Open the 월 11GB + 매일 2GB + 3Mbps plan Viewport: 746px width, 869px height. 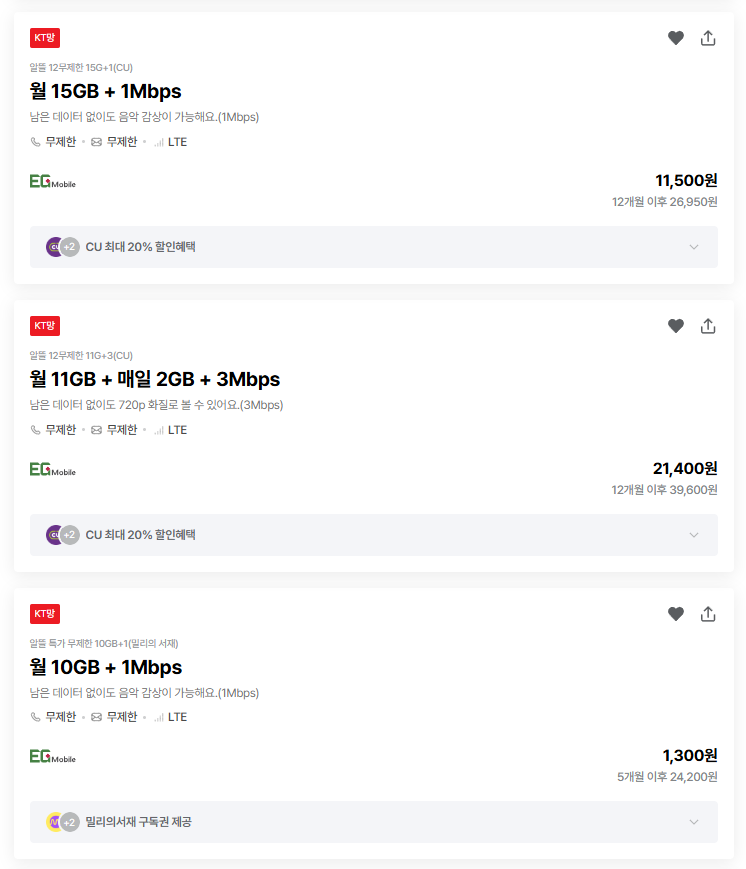click(155, 380)
